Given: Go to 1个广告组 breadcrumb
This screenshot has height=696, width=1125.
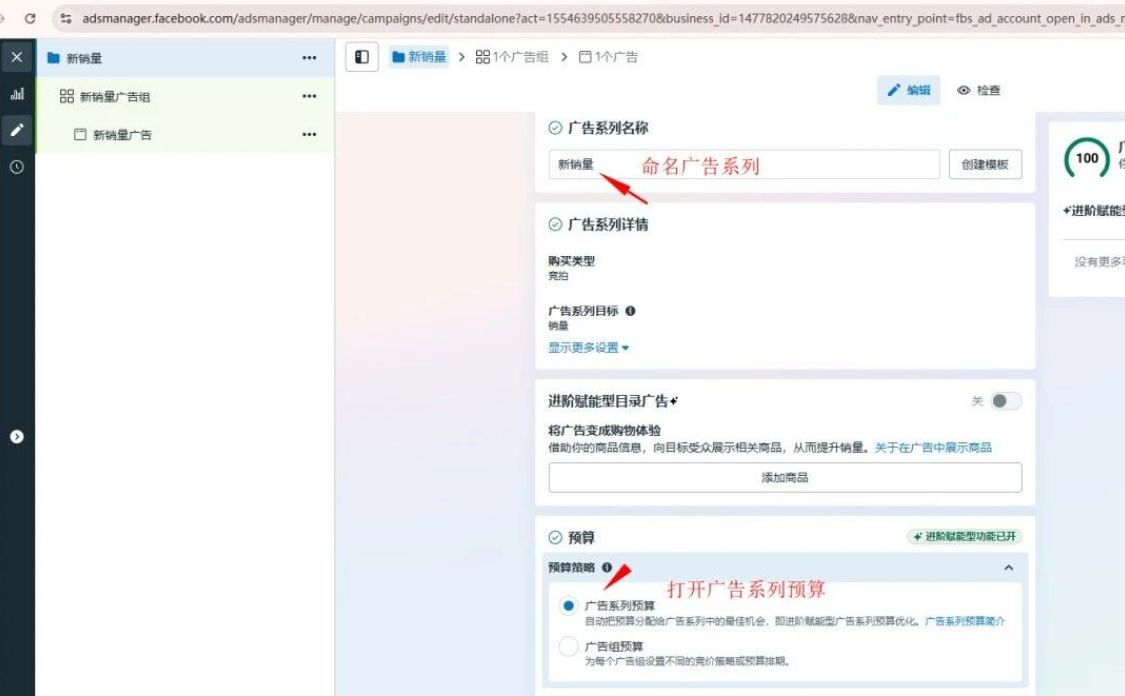Looking at the screenshot, I should 512,57.
